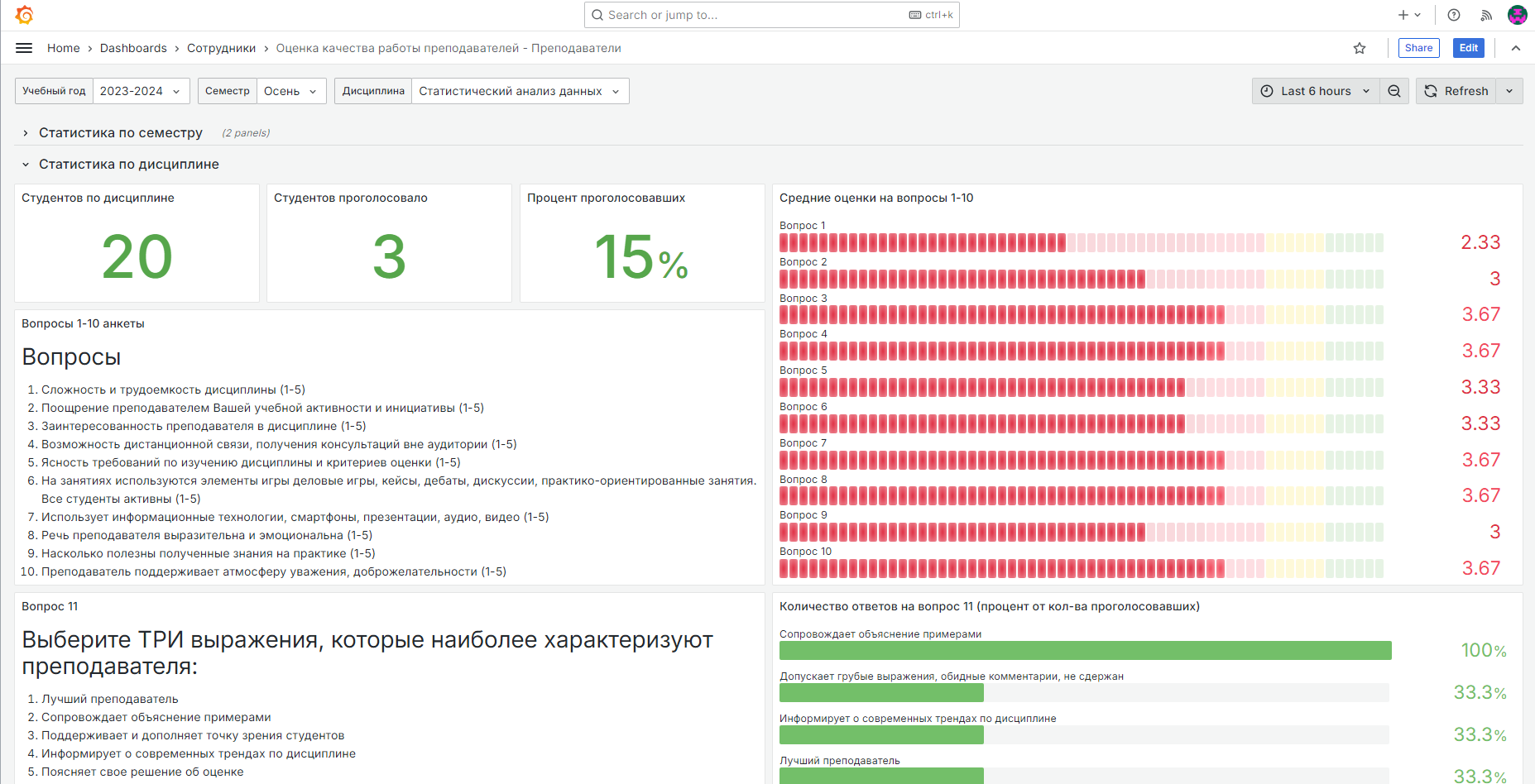Open the Дисциплина selection dropdown
This screenshot has width=1535, height=784.
click(519, 91)
